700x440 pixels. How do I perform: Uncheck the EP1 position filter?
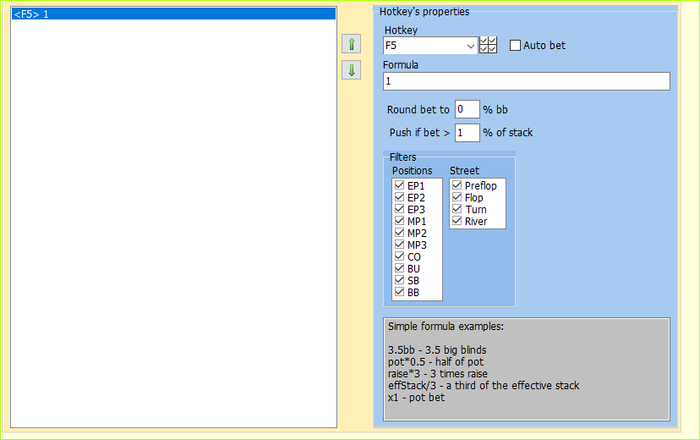(x=400, y=185)
